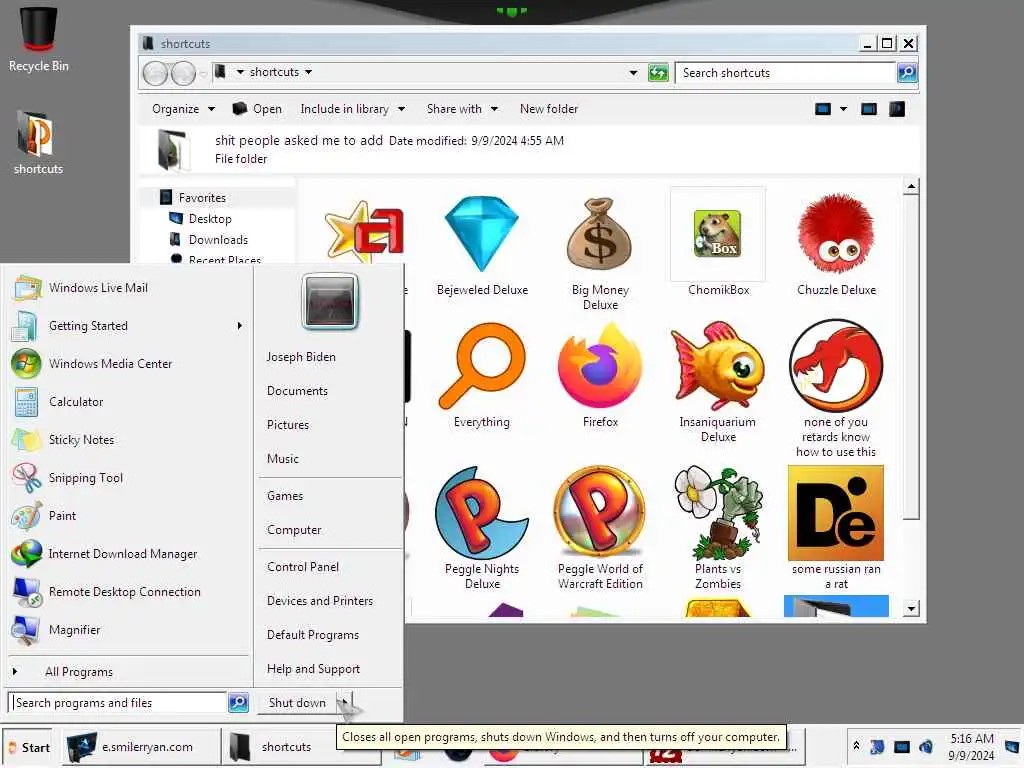Click the Open button in Explorer toolbar
Image resolution: width=1024 pixels, height=768 pixels.
(257, 109)
